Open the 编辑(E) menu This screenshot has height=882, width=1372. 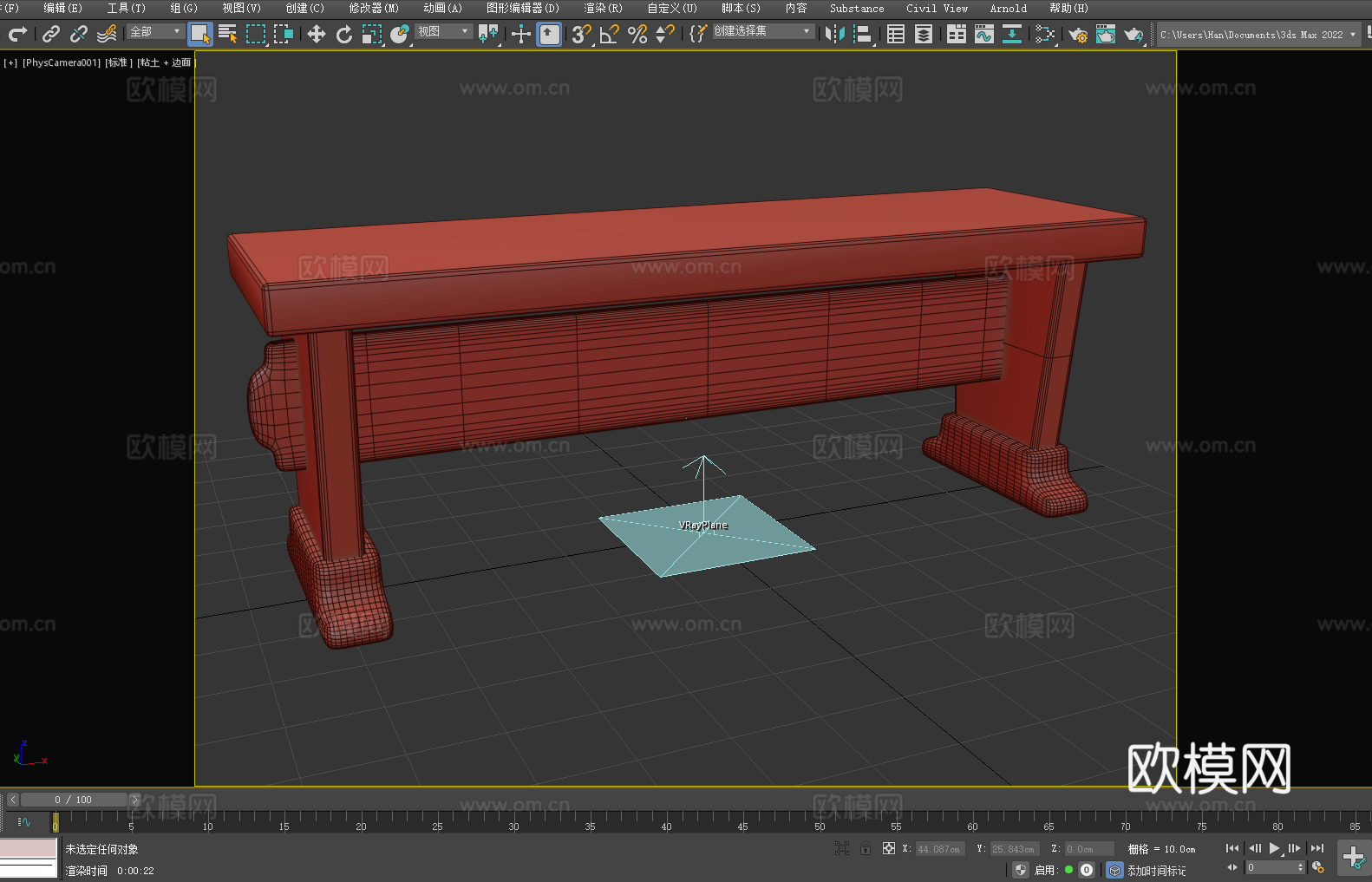(62, 8)
